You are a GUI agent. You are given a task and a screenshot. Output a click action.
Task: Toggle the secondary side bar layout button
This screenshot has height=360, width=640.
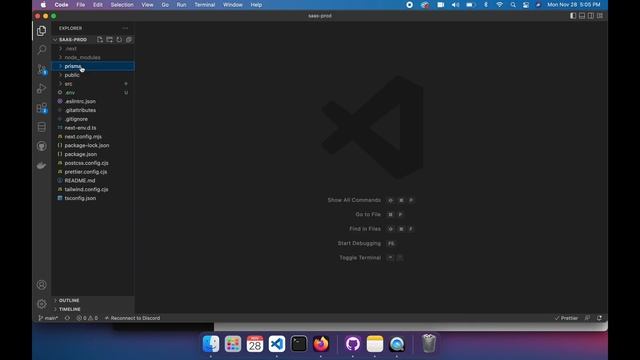point(591,16)
